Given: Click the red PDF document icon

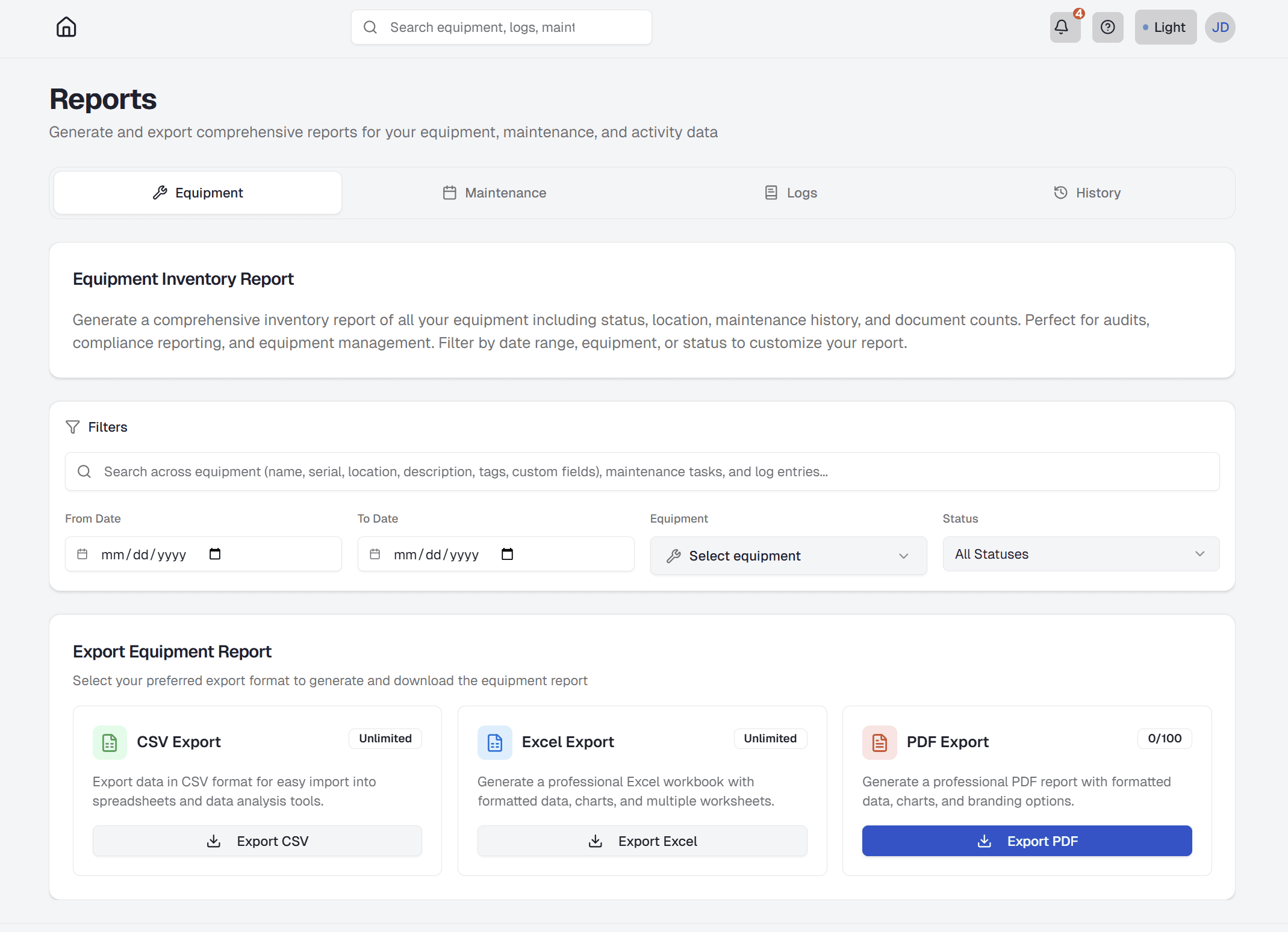Looking at the screenshot, I should [x=879, y=742].
